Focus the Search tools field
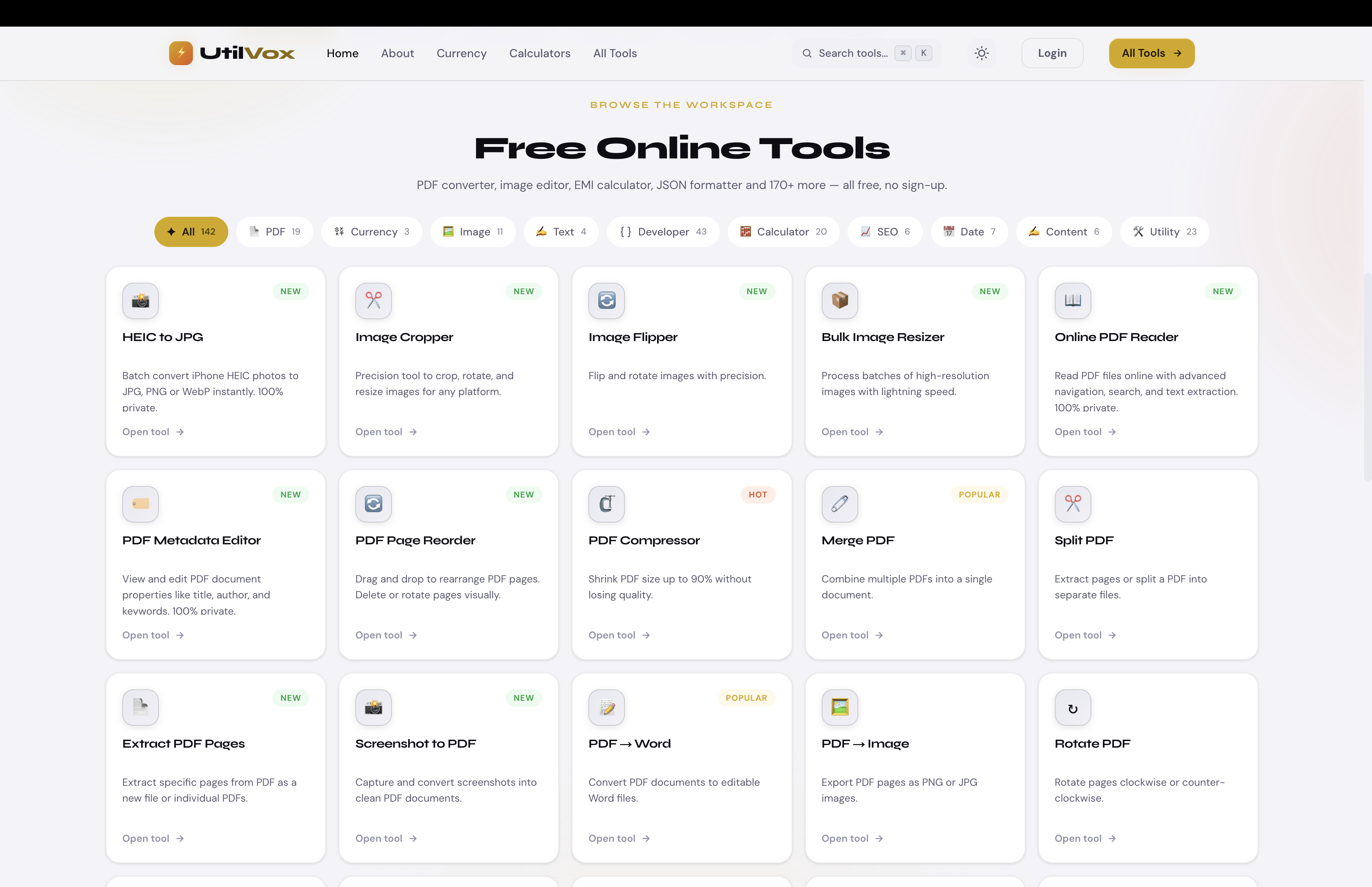Image resolution: width=1372 pixels, height=887 pixels. tap(867, 53)
